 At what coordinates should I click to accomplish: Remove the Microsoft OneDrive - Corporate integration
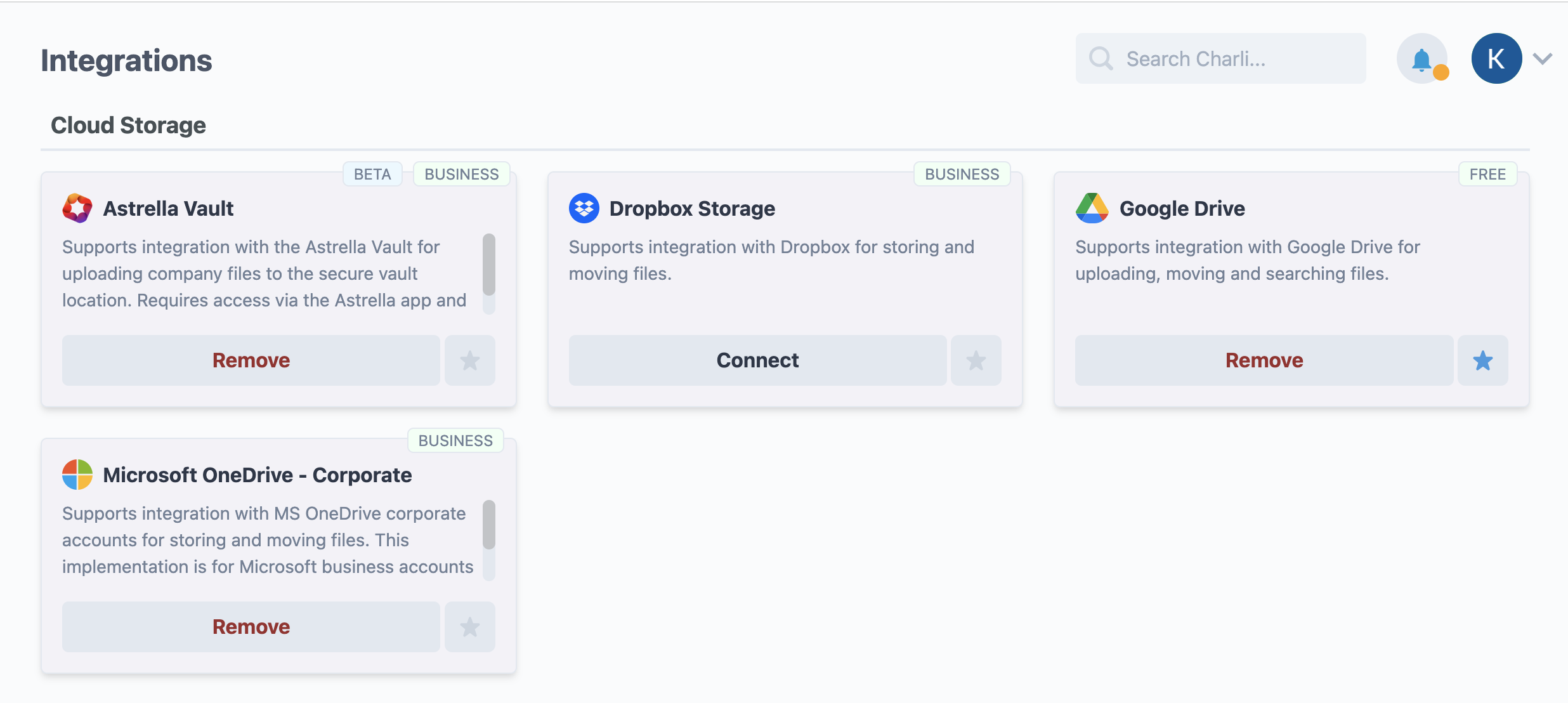[251, 627]
